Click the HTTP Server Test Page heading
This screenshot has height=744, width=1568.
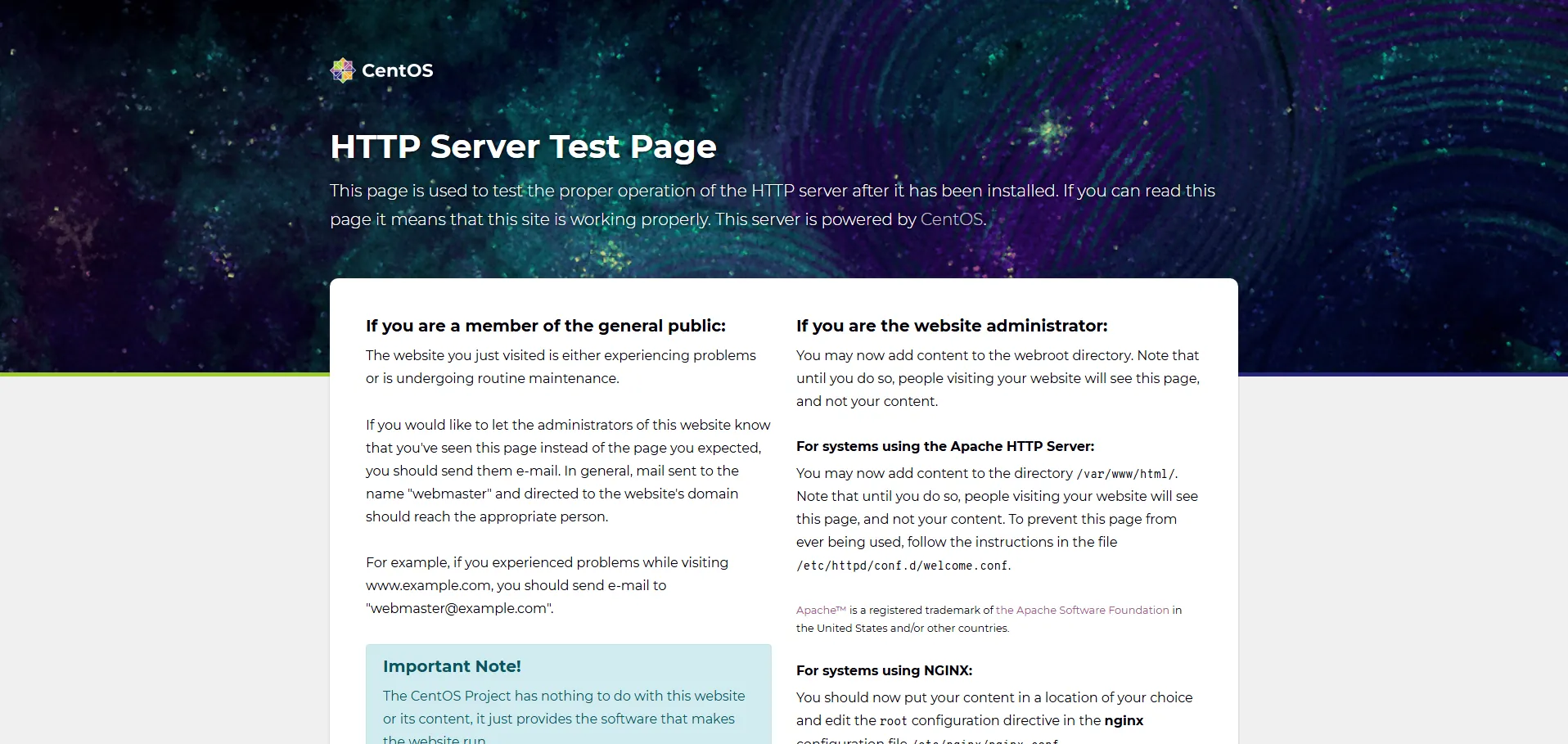click(x=523, y=147)
